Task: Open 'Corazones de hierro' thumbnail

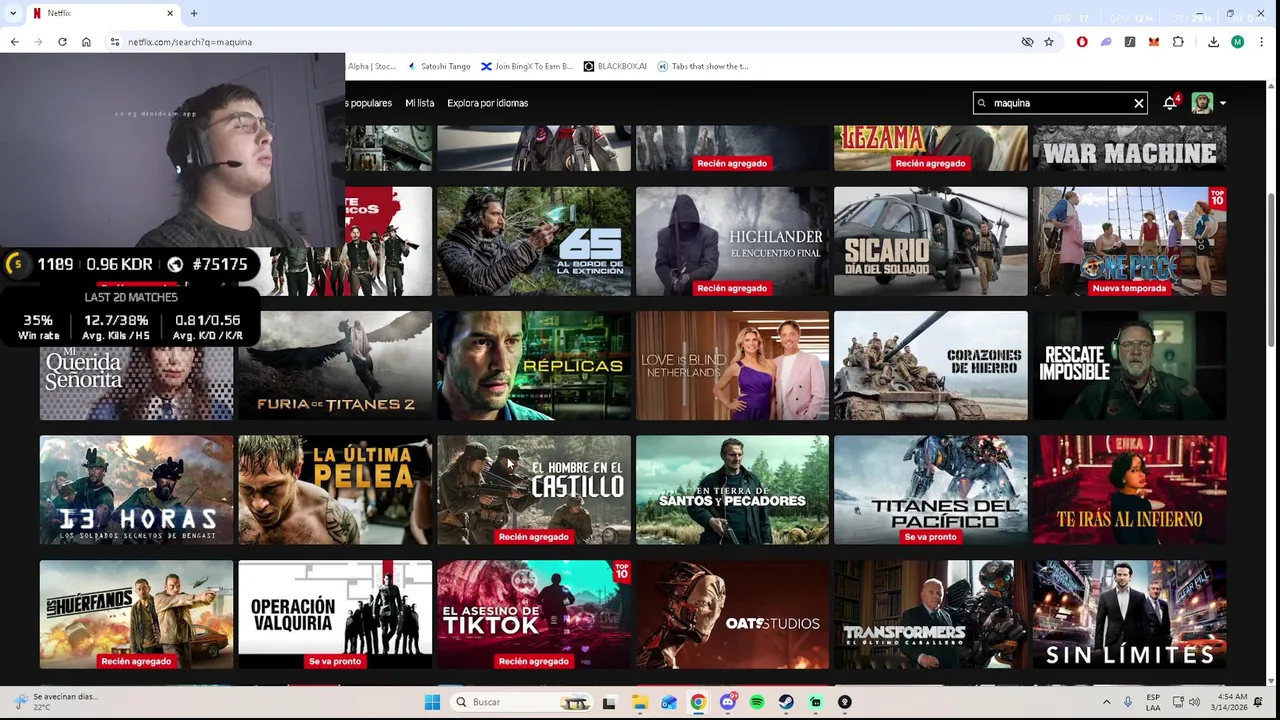Action: [x=930, y=365]
